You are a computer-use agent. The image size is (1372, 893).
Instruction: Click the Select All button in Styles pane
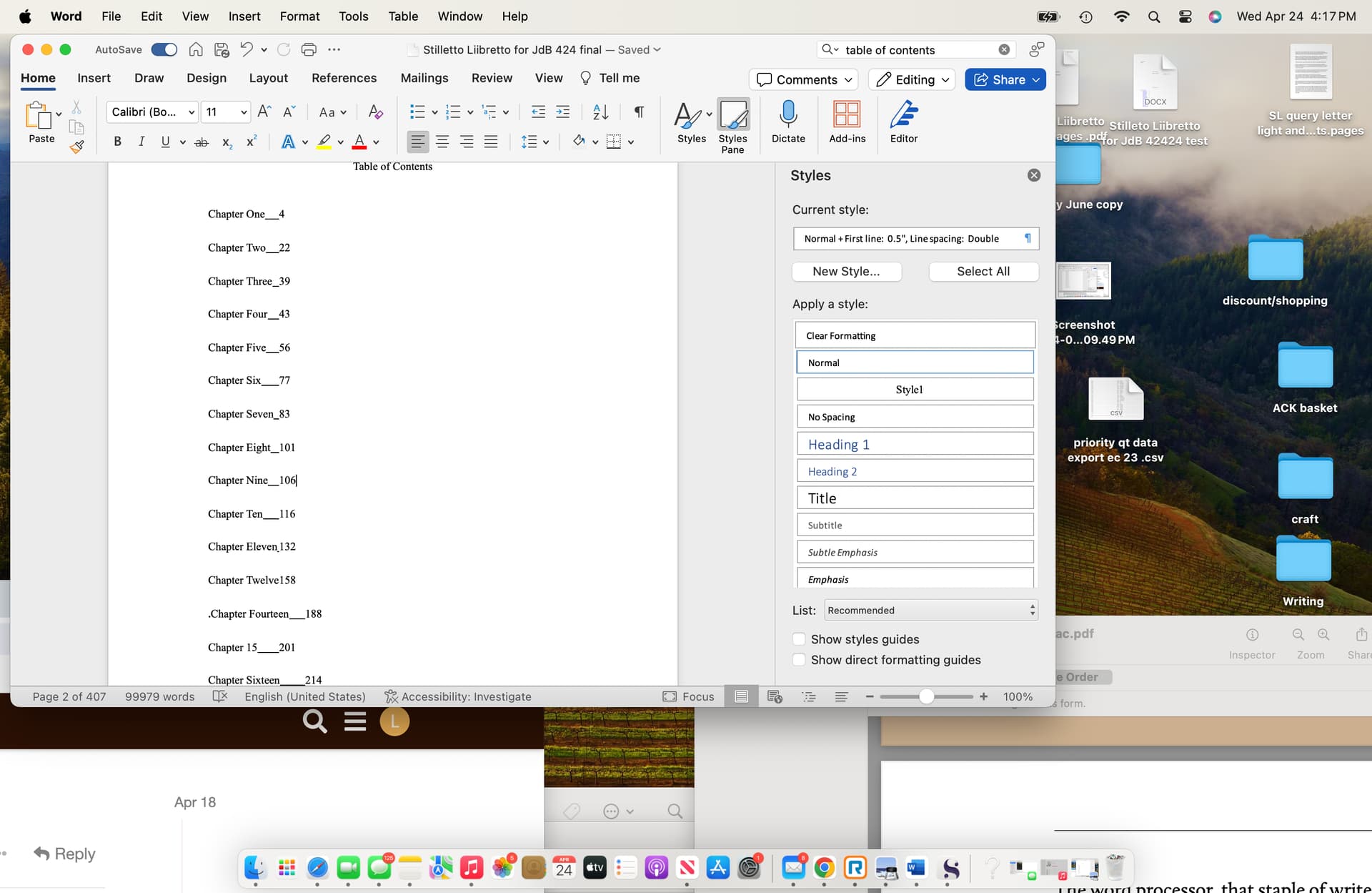coord(983,271)
